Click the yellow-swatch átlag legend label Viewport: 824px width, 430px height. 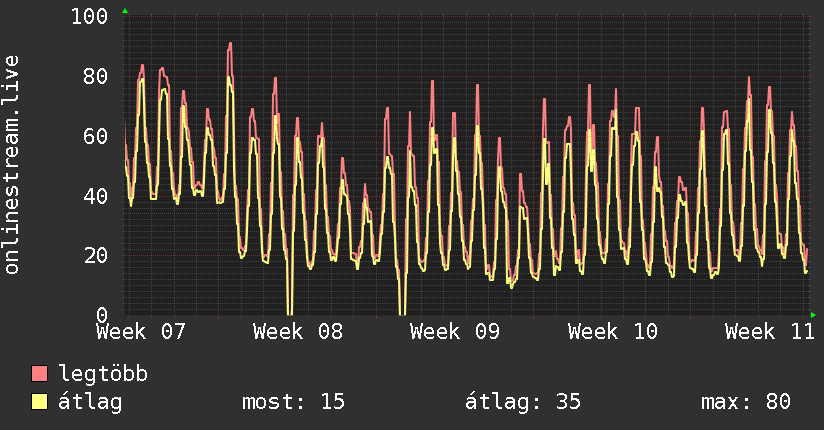[90, 403]
